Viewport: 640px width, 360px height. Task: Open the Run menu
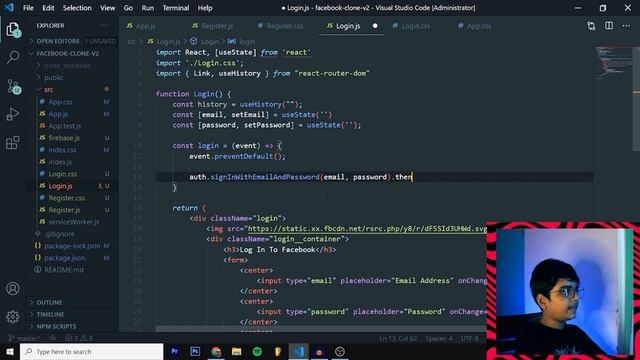(148, 8)
